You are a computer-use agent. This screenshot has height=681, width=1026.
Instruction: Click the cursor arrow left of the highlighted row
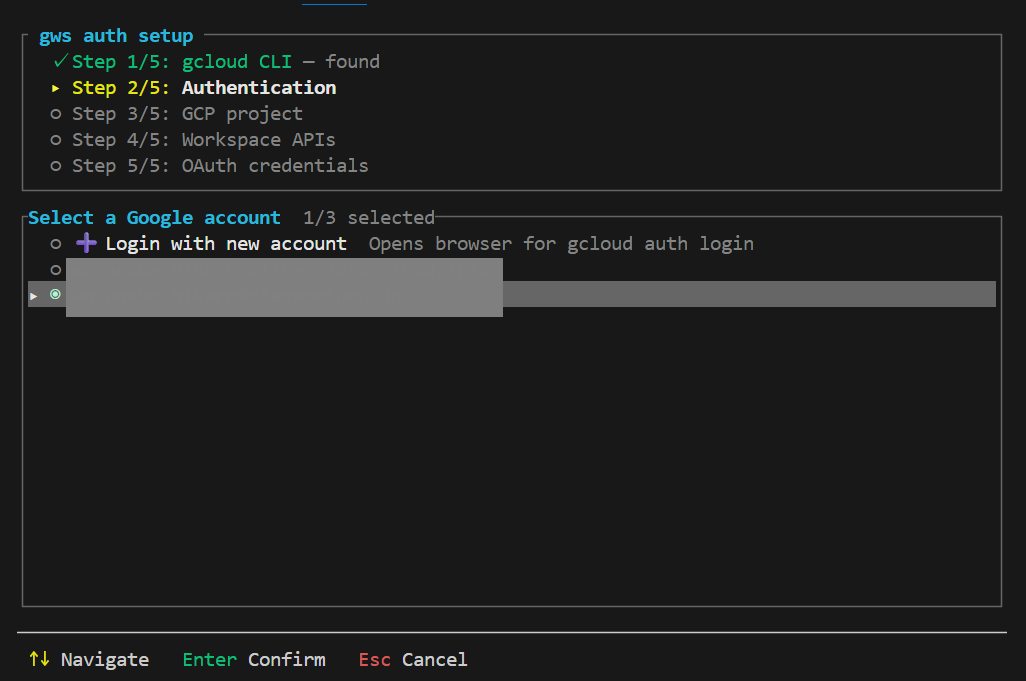(x=35, y=295)
